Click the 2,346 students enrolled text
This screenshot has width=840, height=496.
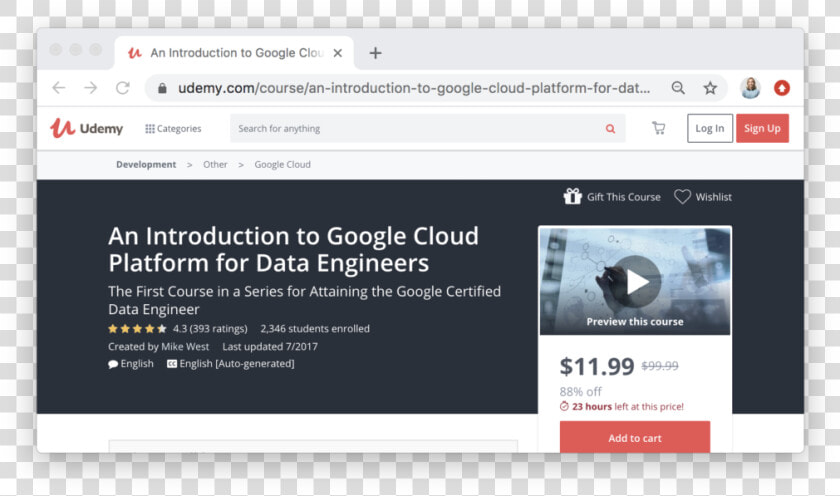315,328
